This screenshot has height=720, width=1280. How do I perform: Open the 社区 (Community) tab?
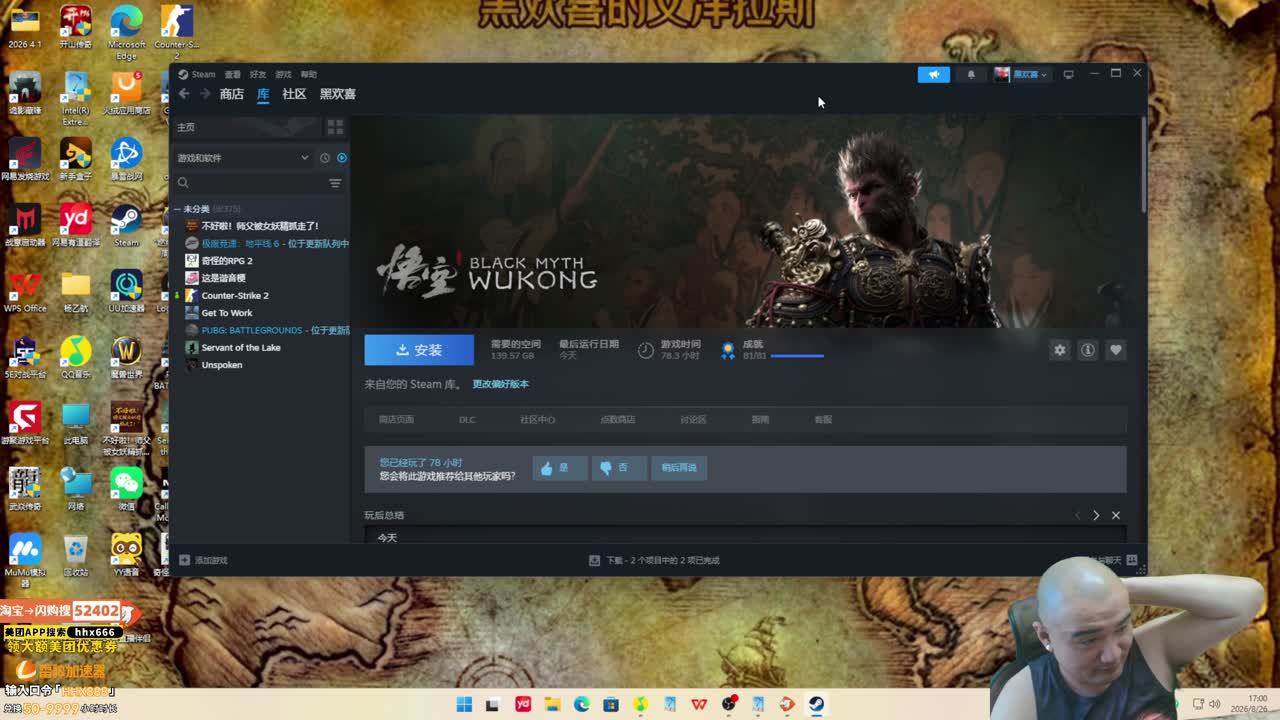tap(294, 94)
